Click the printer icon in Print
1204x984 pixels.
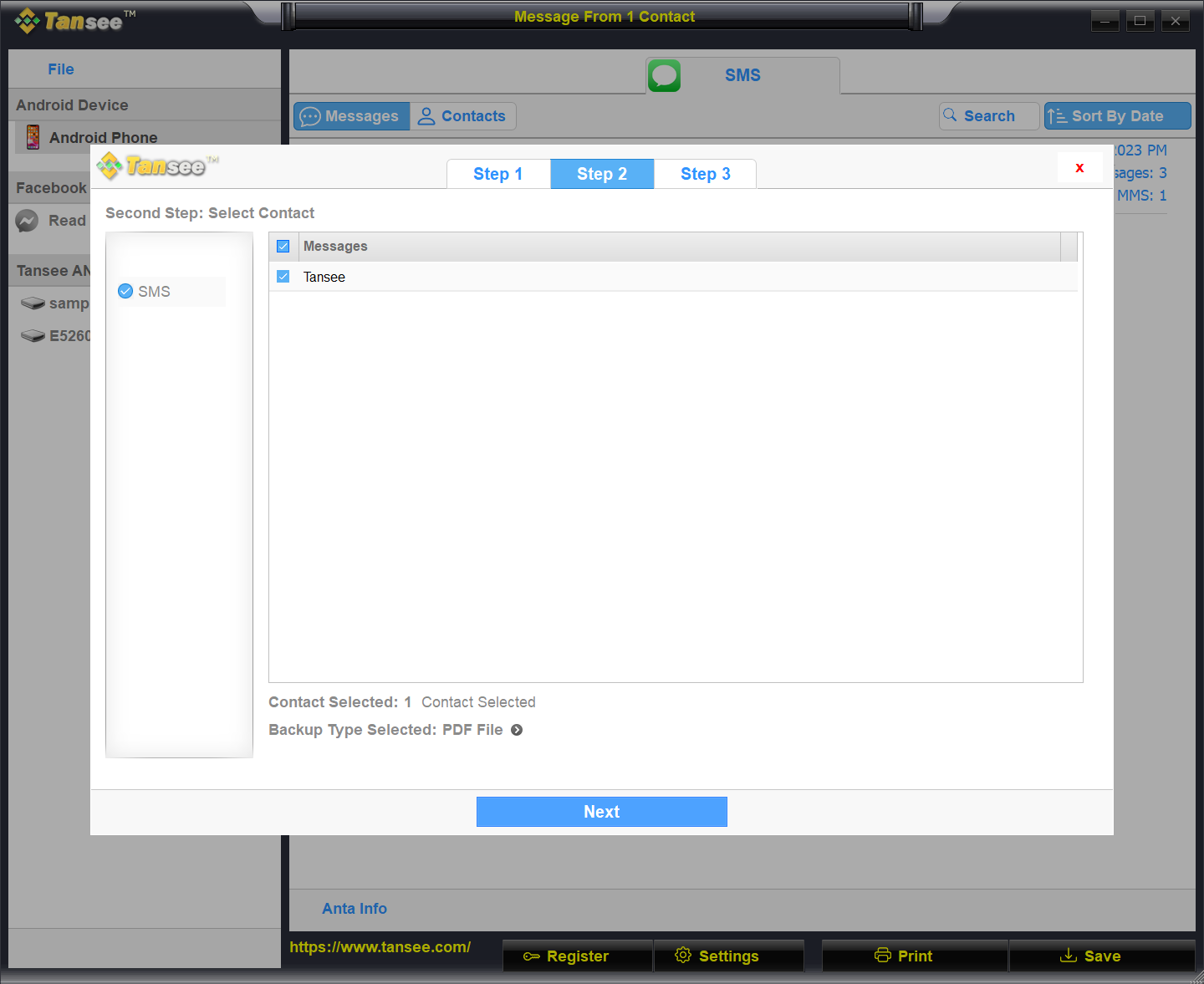[883, 955]
